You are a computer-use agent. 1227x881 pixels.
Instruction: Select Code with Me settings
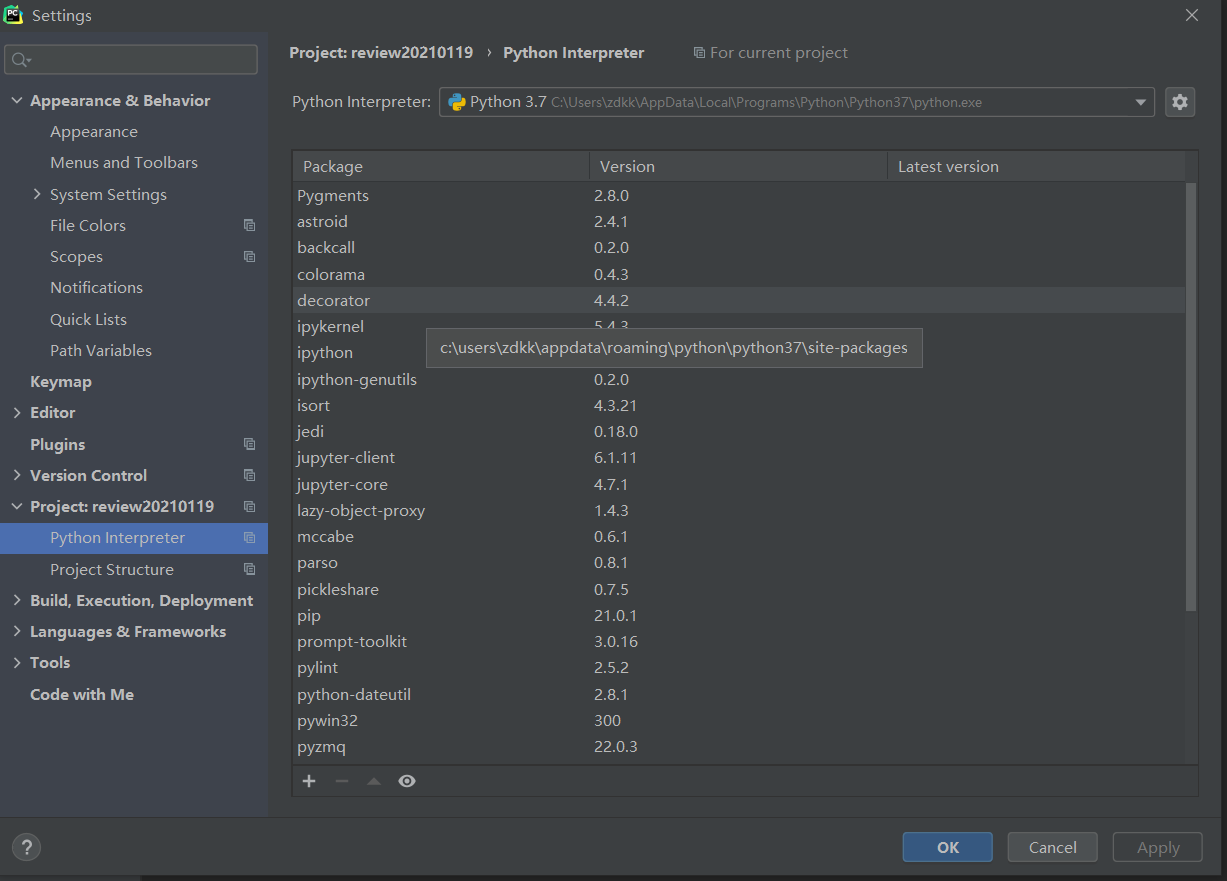coord(82,695)
